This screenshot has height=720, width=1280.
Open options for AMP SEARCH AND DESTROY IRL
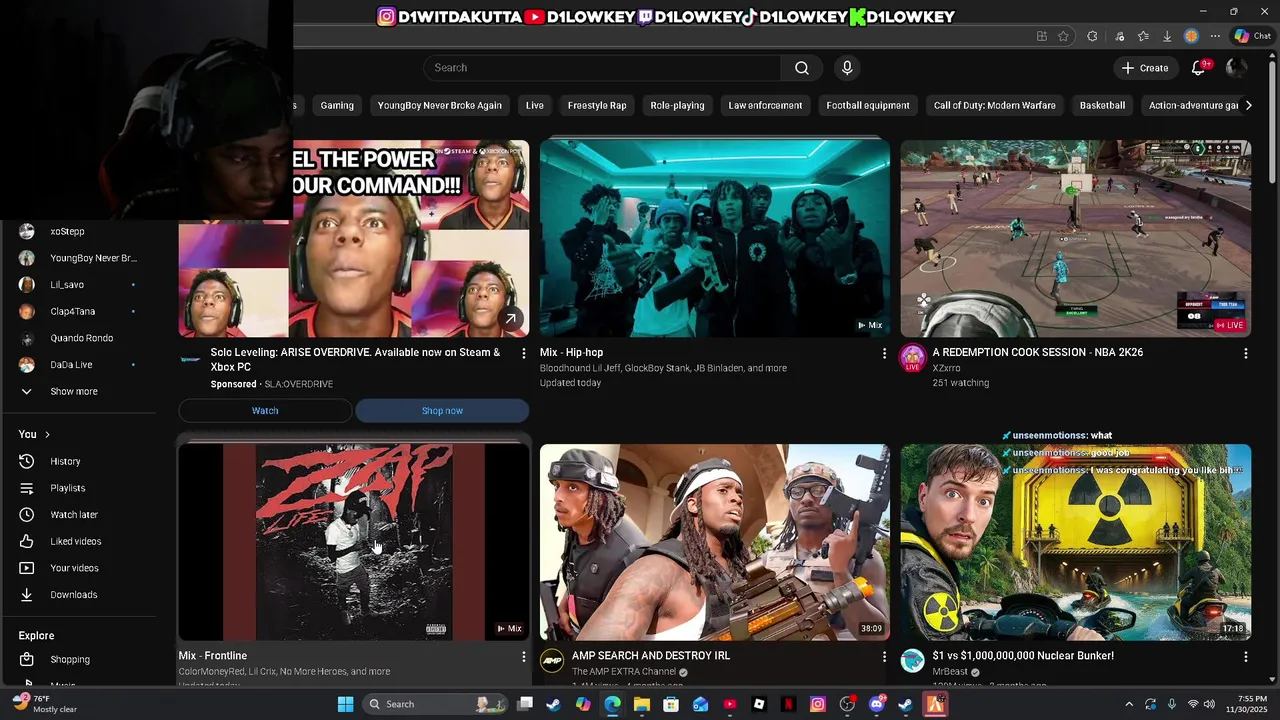point(884,656)
